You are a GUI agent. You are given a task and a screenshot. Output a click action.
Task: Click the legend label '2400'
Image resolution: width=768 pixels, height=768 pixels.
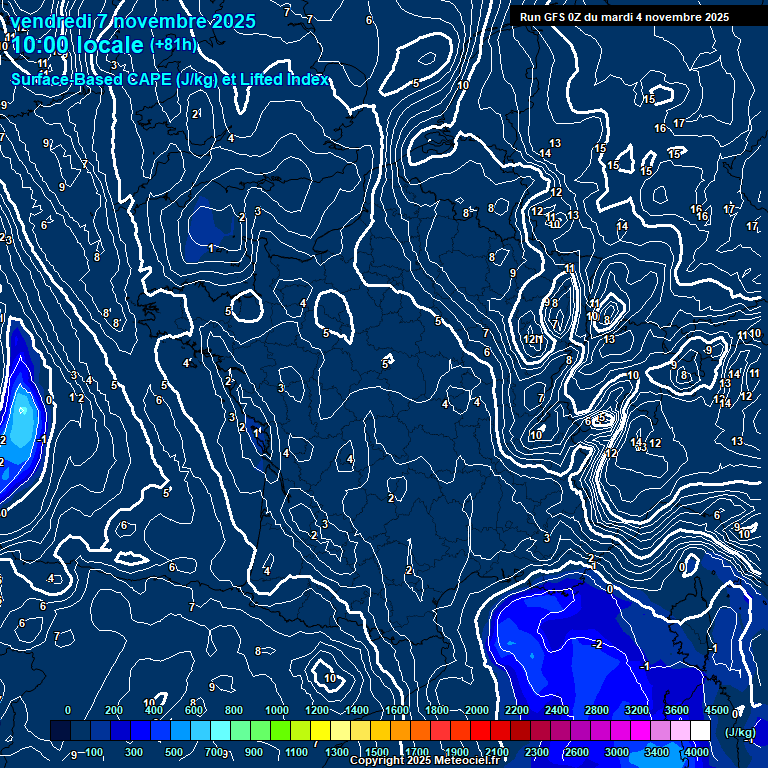click(557, 710)
